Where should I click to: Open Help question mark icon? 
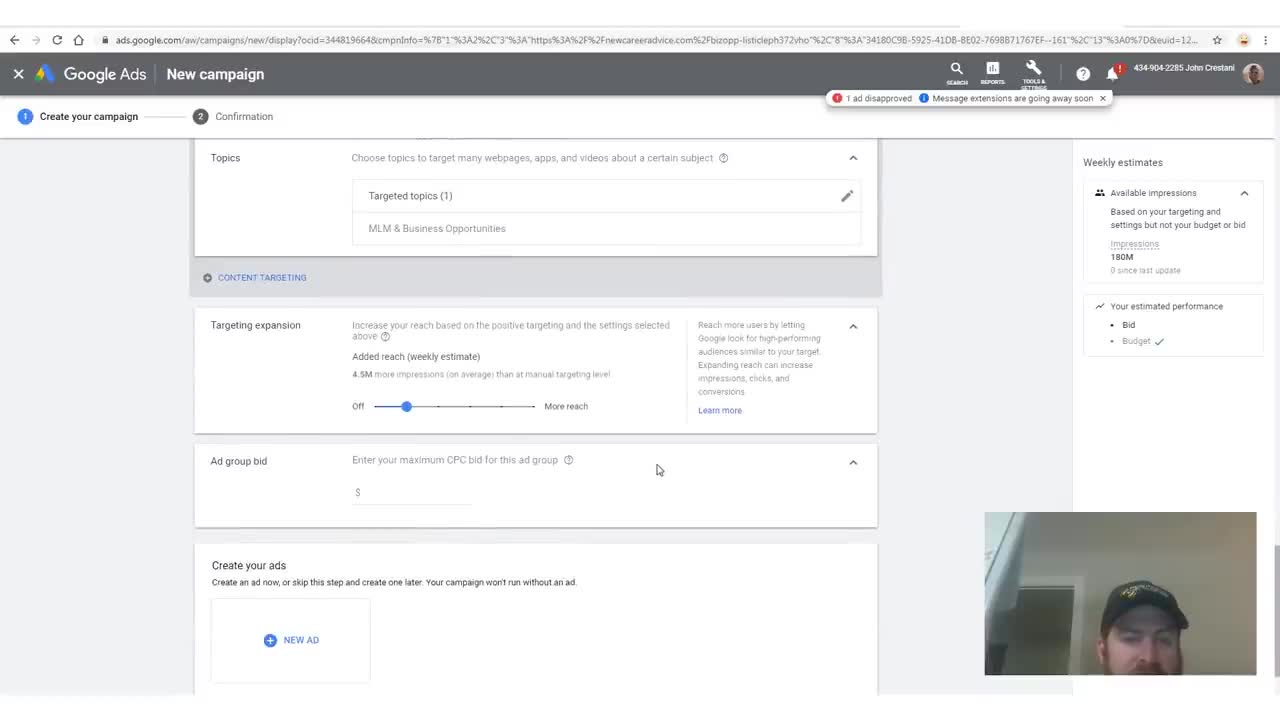point(1083,74)
